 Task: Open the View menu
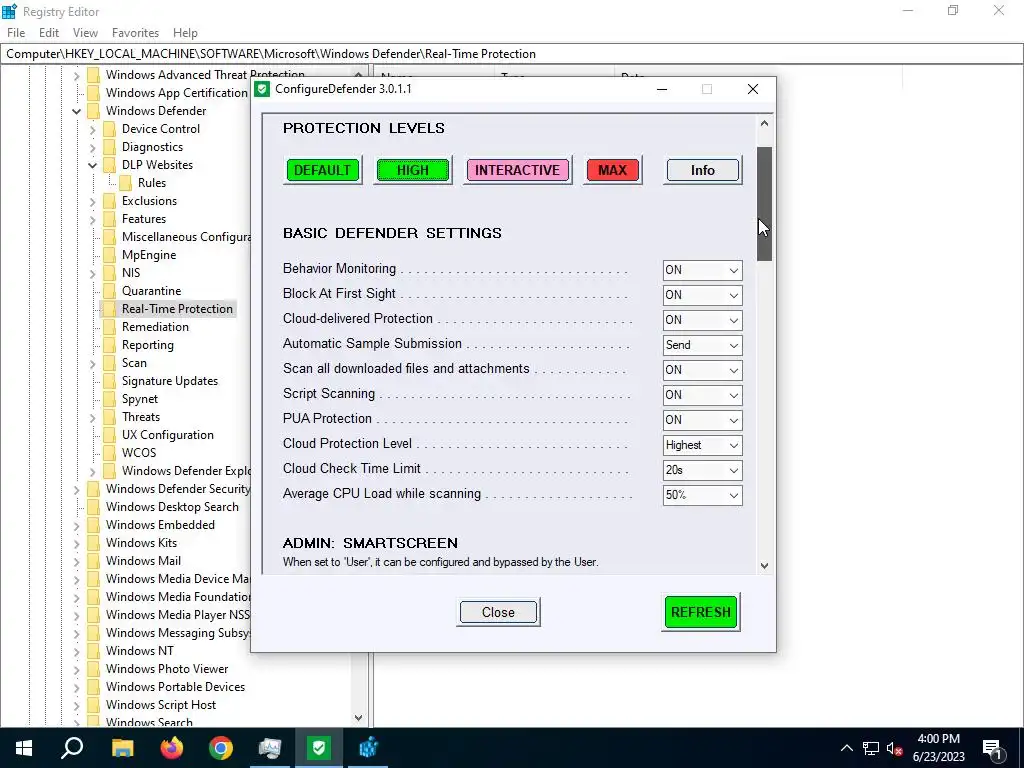click(85, 33)
